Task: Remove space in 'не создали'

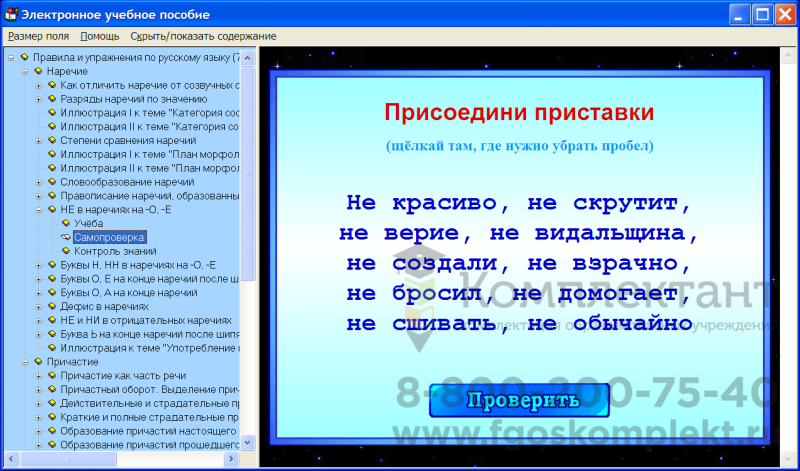Action: 384,263
